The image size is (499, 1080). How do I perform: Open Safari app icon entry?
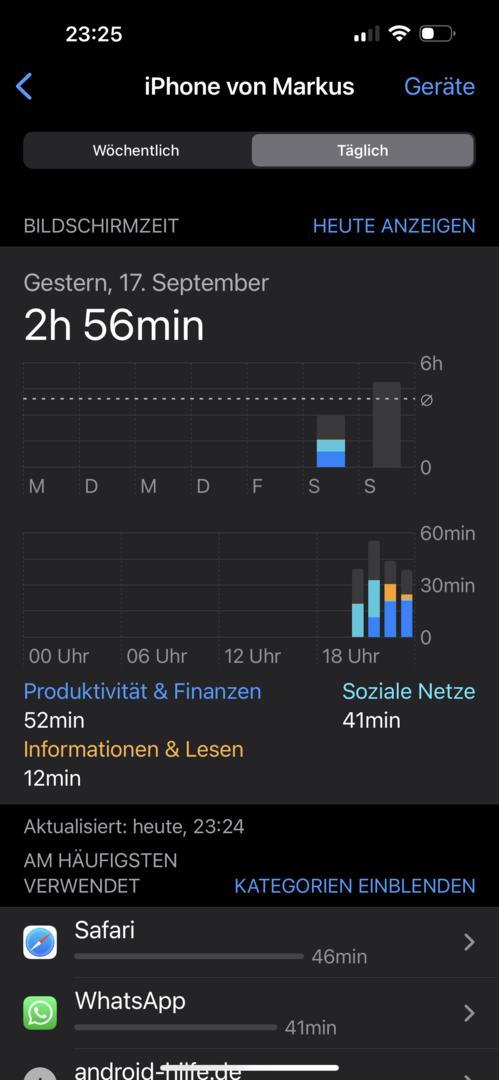point(40,942)
